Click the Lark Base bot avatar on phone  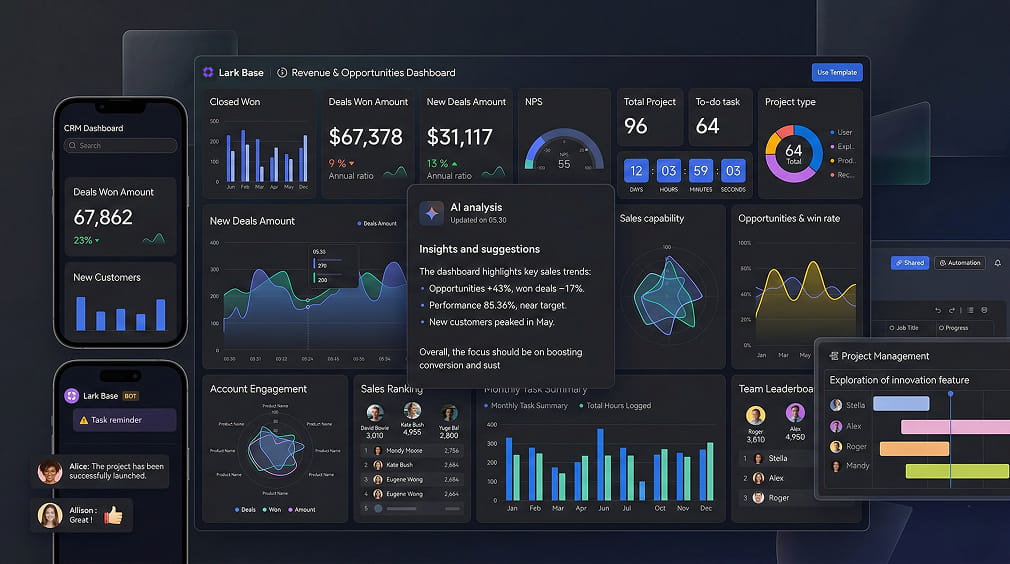pos(71,396)
